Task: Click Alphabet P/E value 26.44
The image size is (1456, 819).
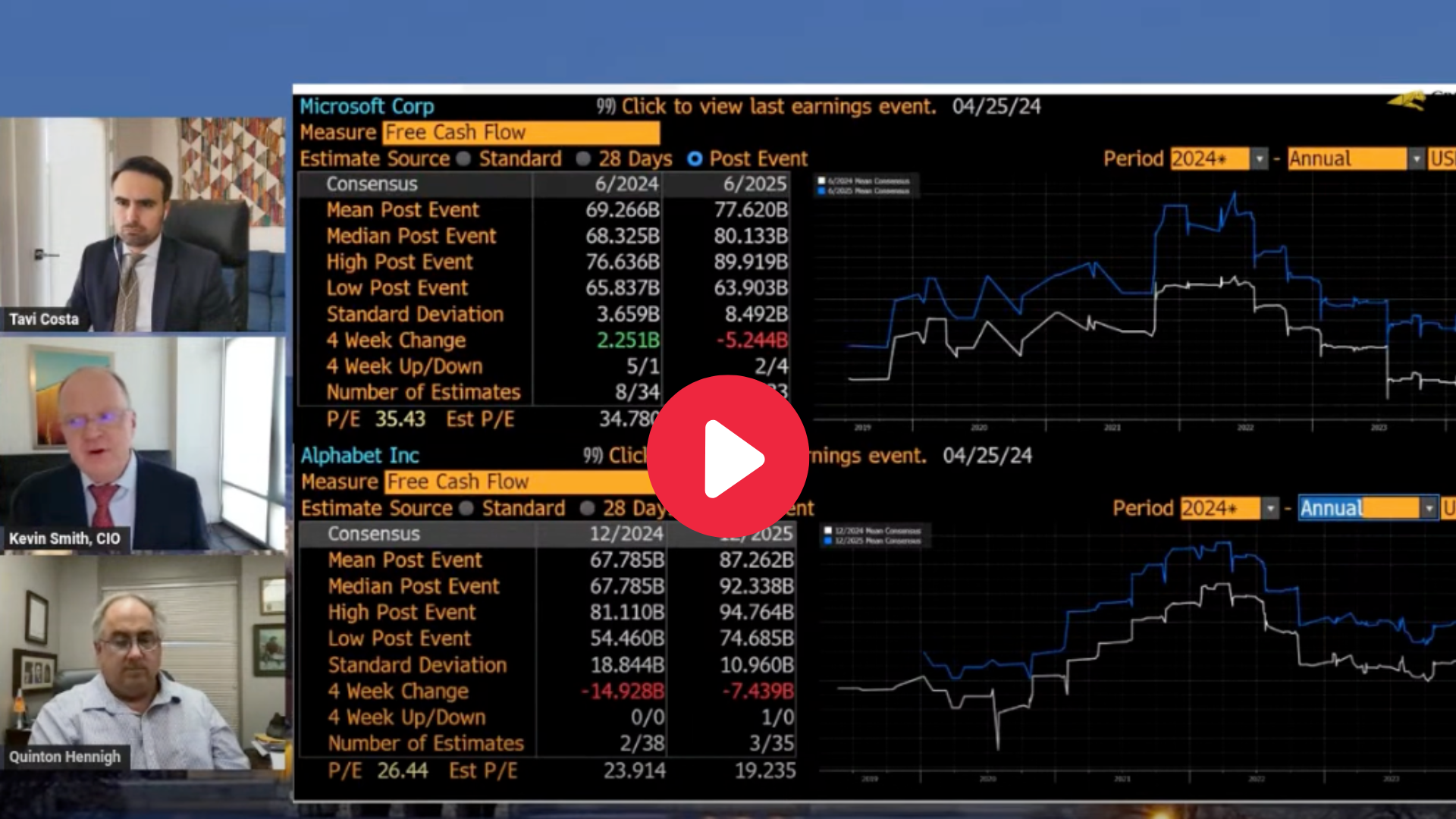Action: (403, 771)
